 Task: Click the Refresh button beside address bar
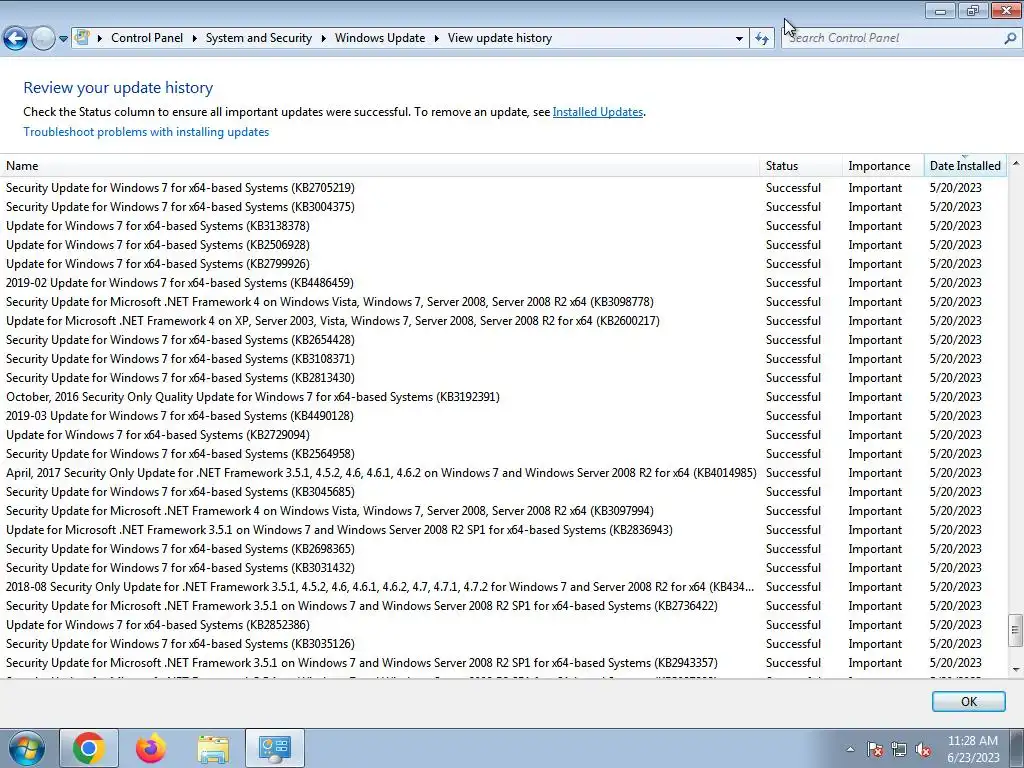[x=761, y=39]
